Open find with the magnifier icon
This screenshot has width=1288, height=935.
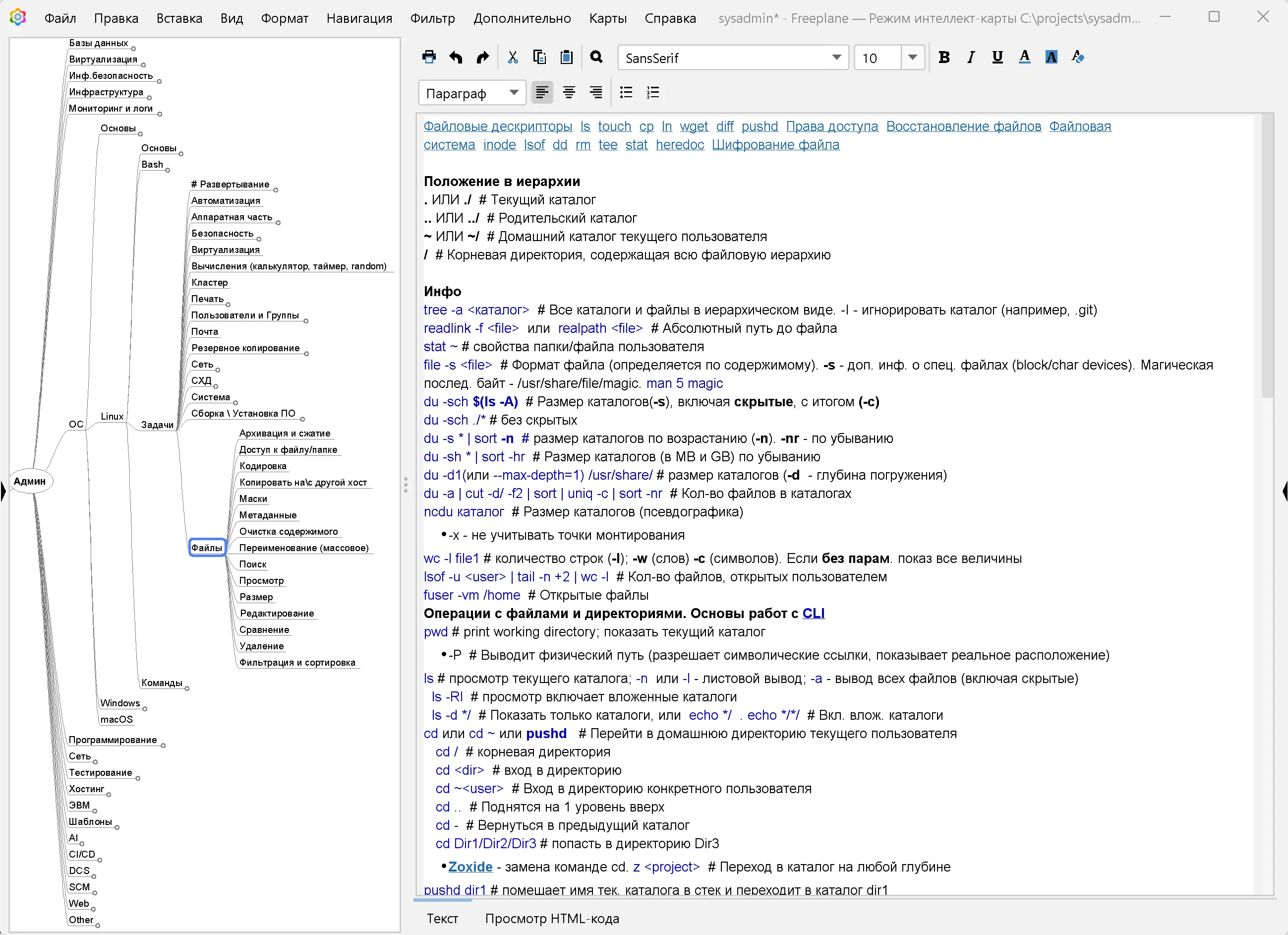point(596,57)
